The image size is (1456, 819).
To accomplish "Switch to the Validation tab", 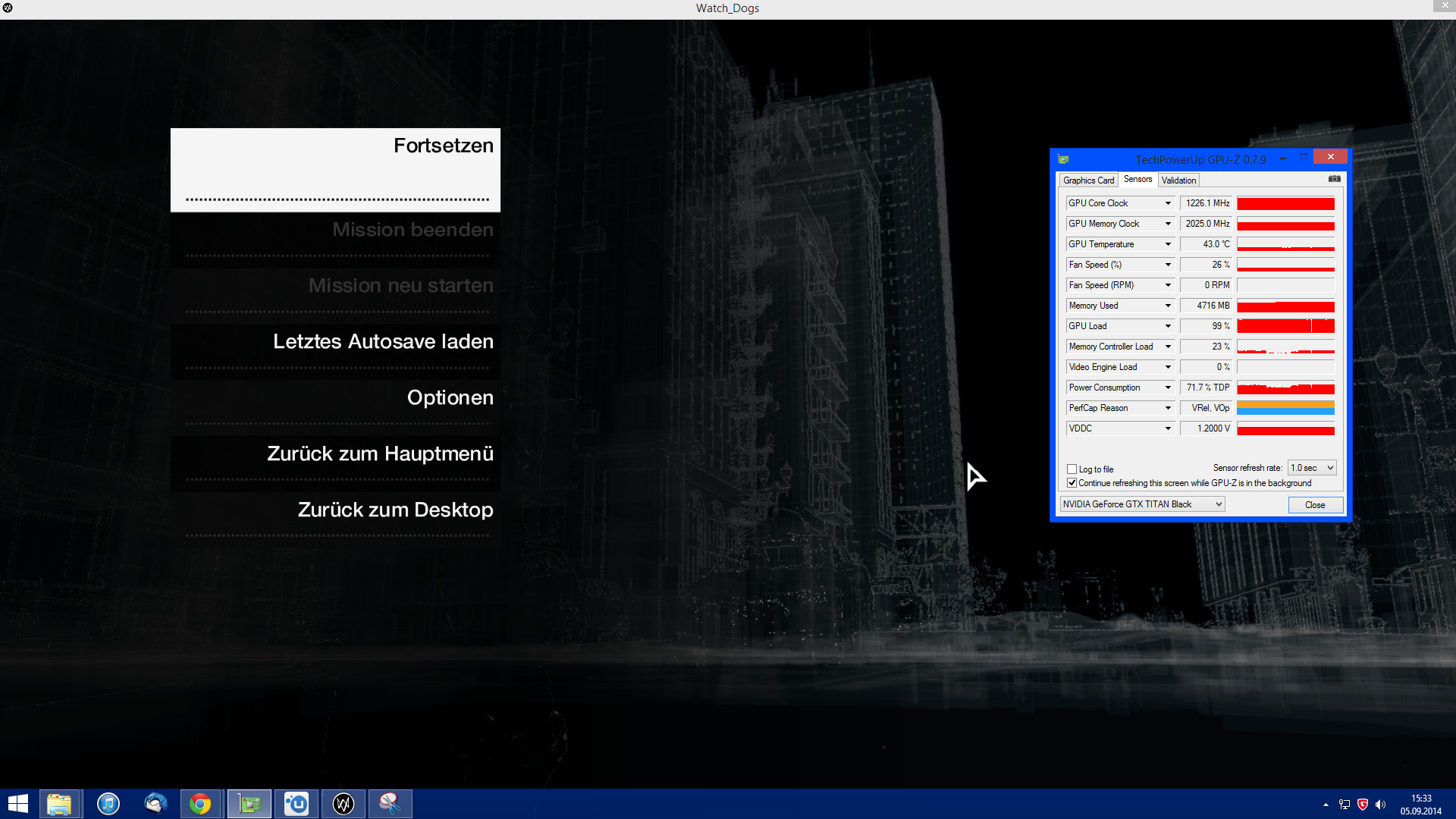I will pyautogui.click(x=1178, y=180).
